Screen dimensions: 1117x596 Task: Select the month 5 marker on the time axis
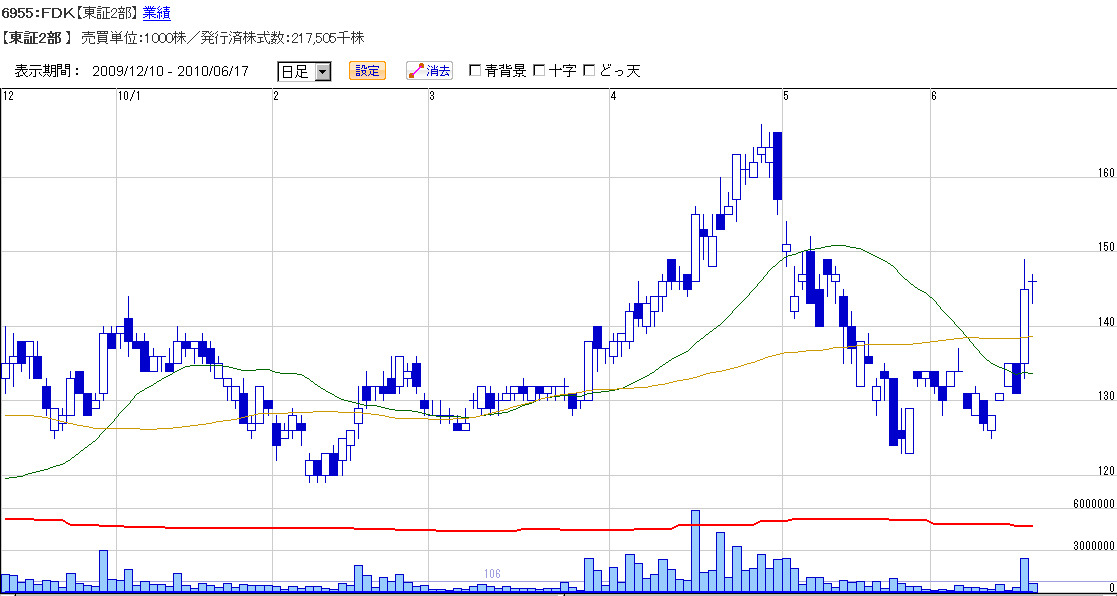(786, 96)
